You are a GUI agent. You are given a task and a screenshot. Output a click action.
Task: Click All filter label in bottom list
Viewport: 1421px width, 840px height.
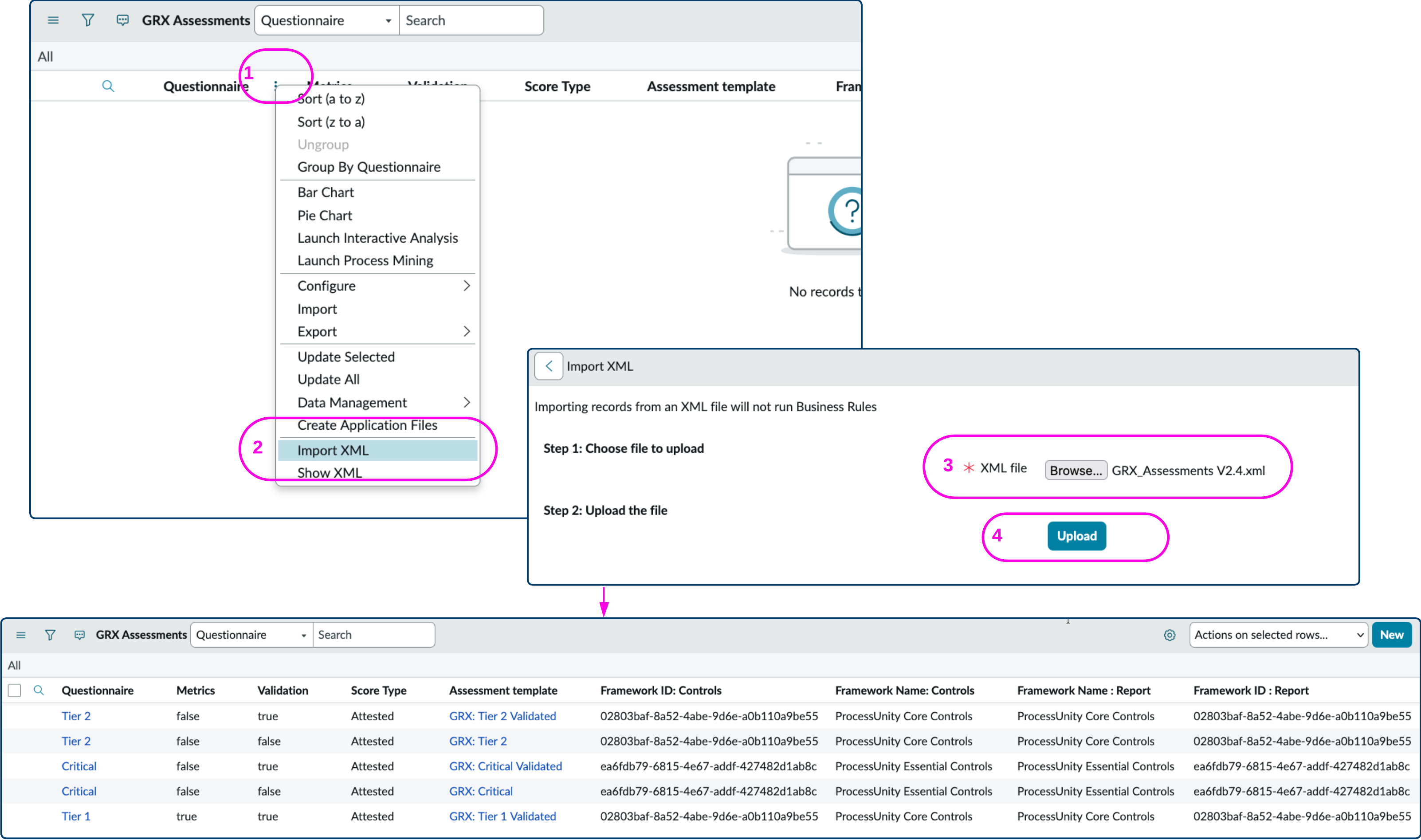(x=14, y=666)
